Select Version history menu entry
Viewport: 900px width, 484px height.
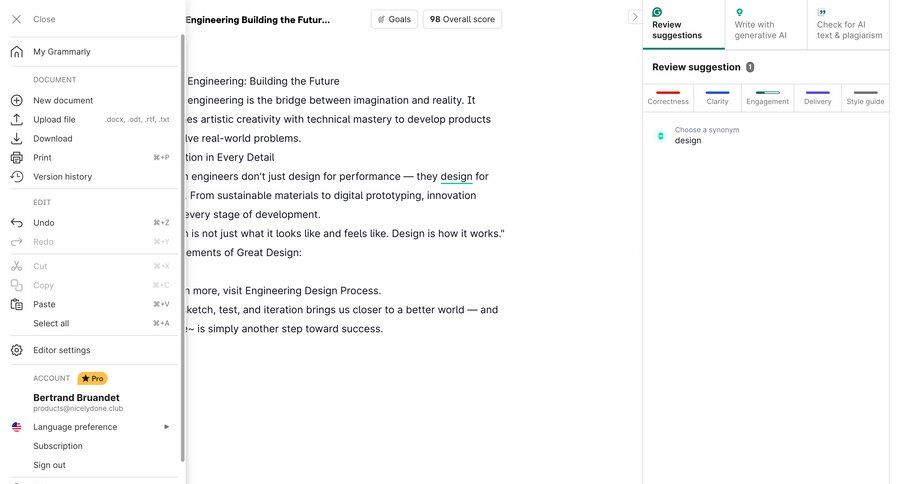[x=63, y=176]
